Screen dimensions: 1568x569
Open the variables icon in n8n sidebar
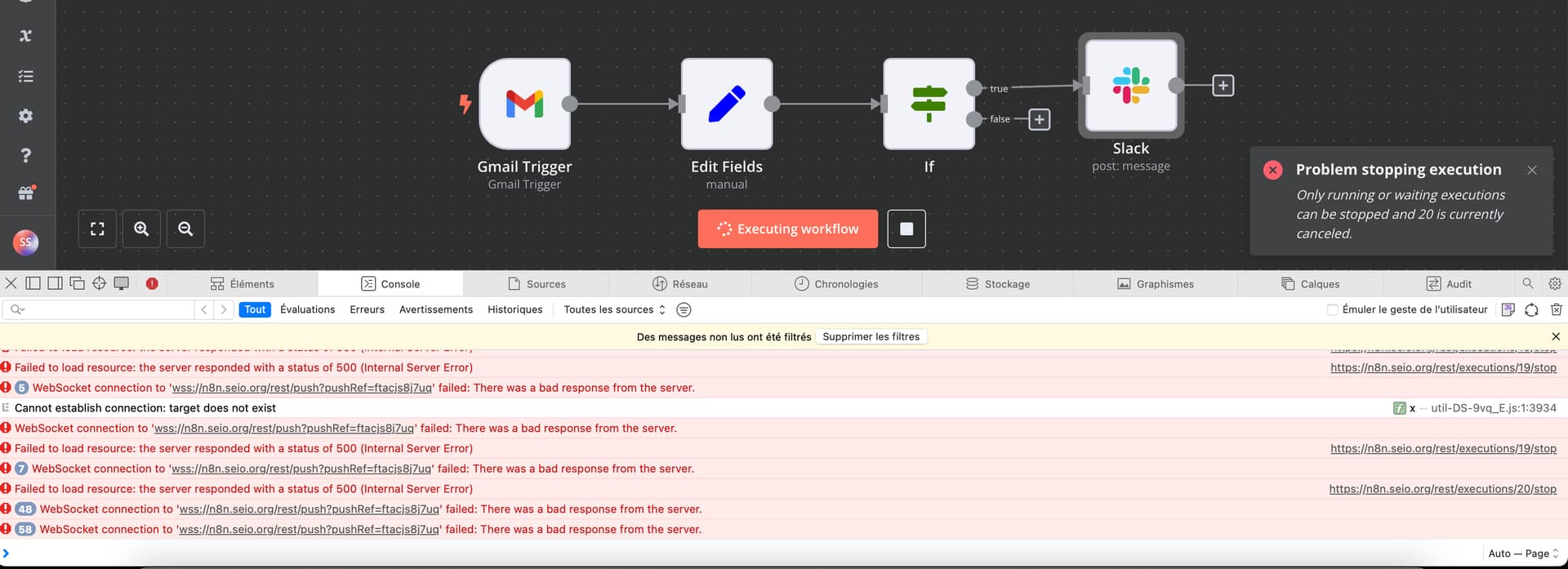coord(25,35)
